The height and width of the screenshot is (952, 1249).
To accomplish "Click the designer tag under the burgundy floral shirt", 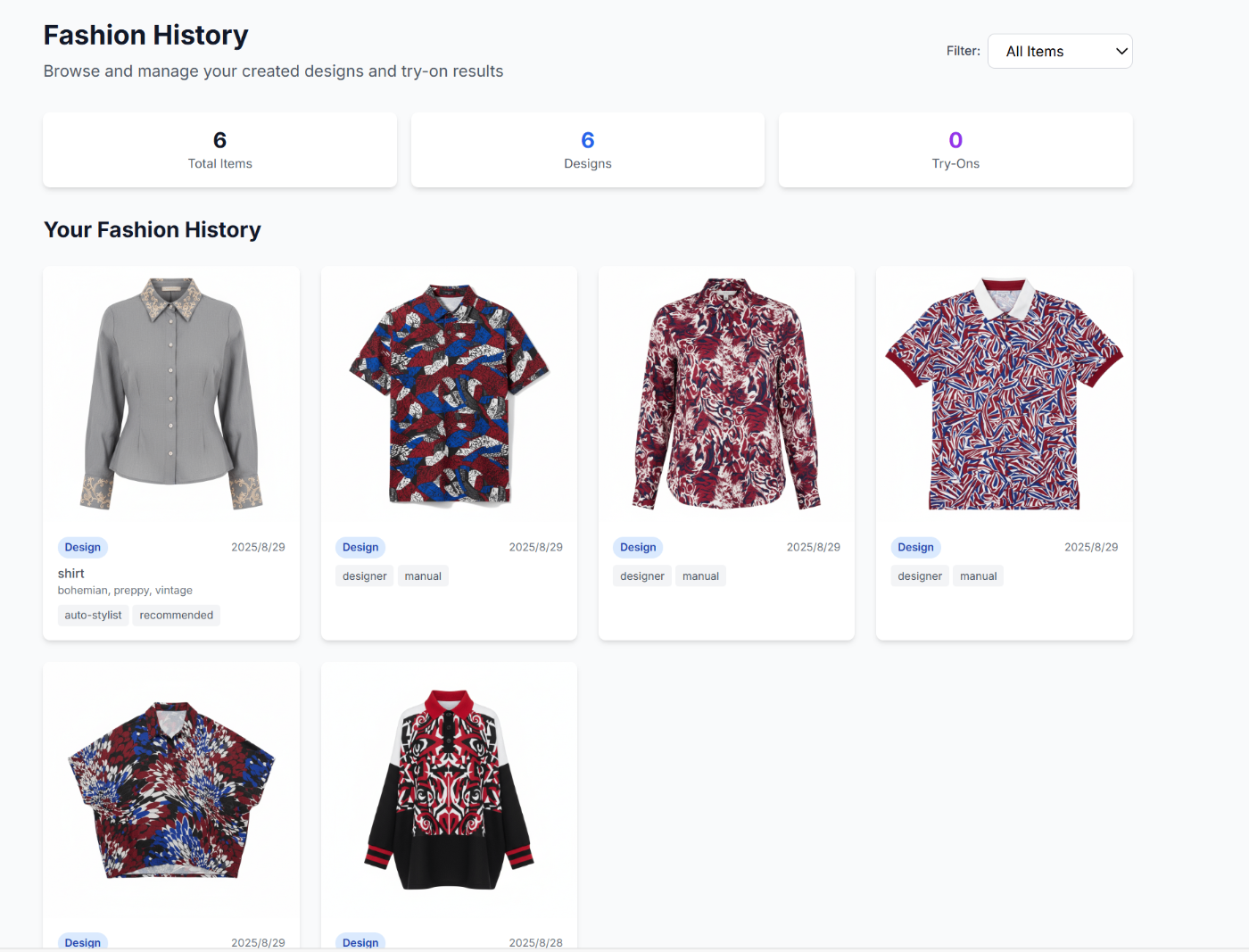I will point(642,575).
